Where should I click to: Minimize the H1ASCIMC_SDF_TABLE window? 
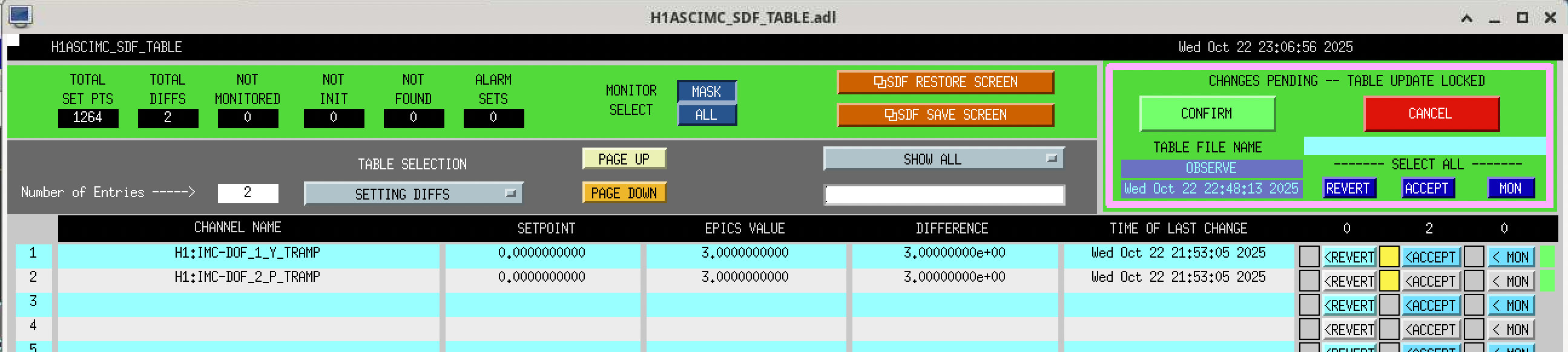click(1494, 18)
